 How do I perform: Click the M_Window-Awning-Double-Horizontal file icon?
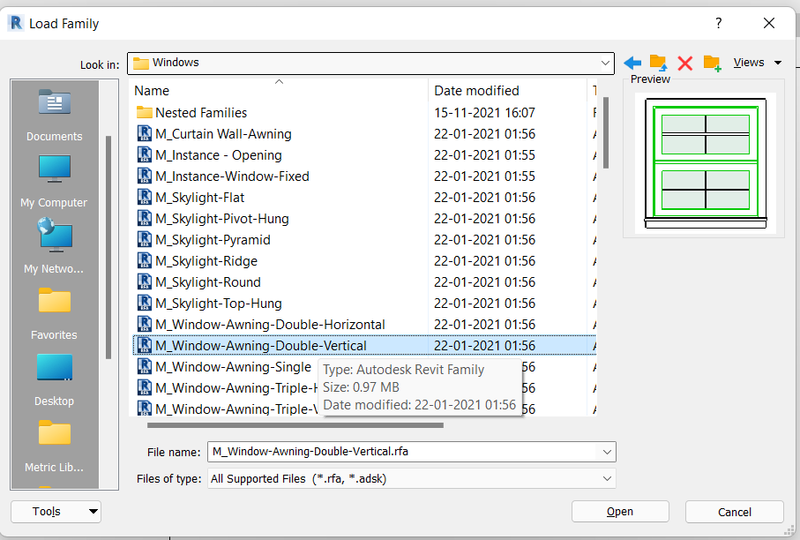point(144,324)
